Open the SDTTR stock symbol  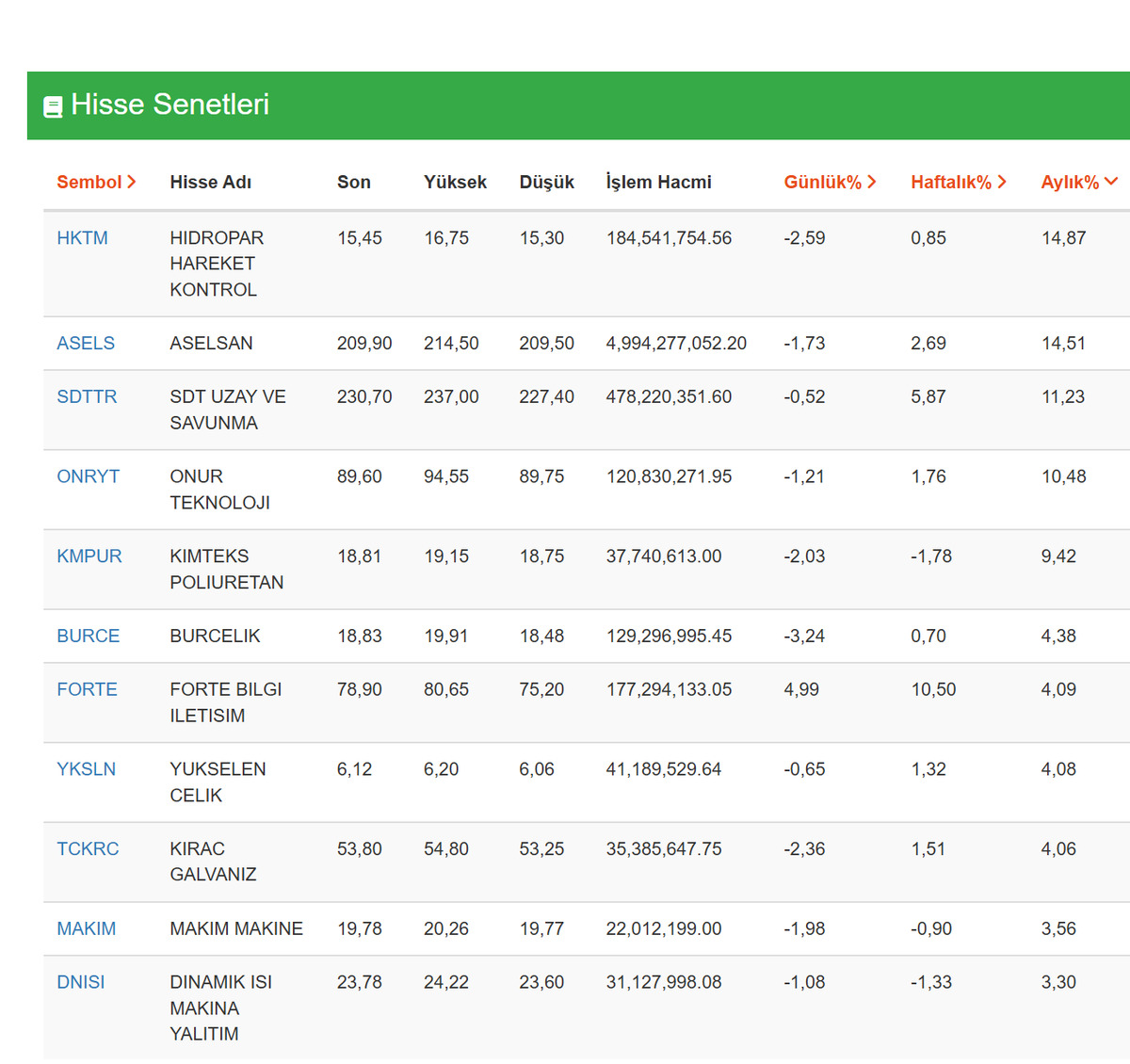click(87, 397)
